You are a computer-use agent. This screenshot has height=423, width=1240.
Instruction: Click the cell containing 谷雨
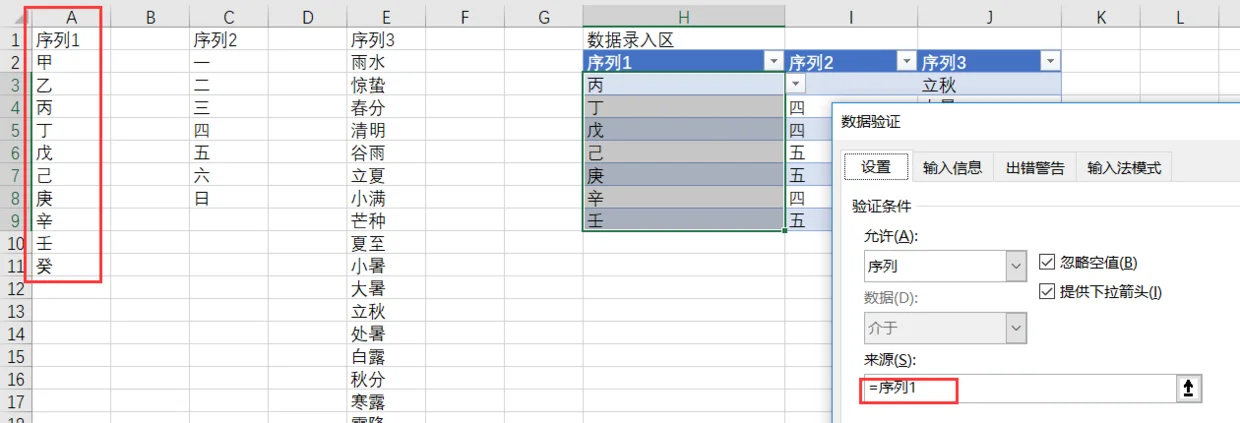click(x=386, y=153)
